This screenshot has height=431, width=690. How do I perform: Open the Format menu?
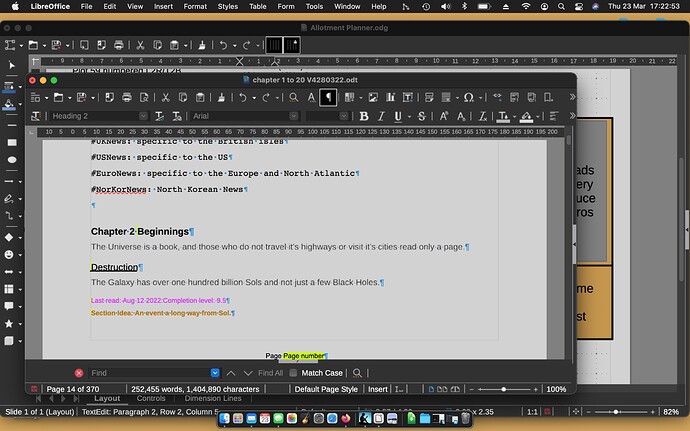pos(195,6)
